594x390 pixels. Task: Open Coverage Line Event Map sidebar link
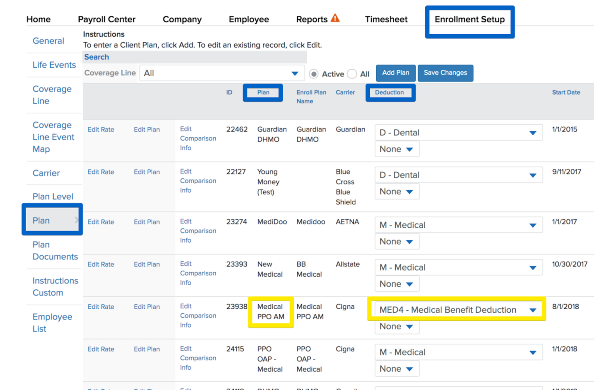[53, 137]
